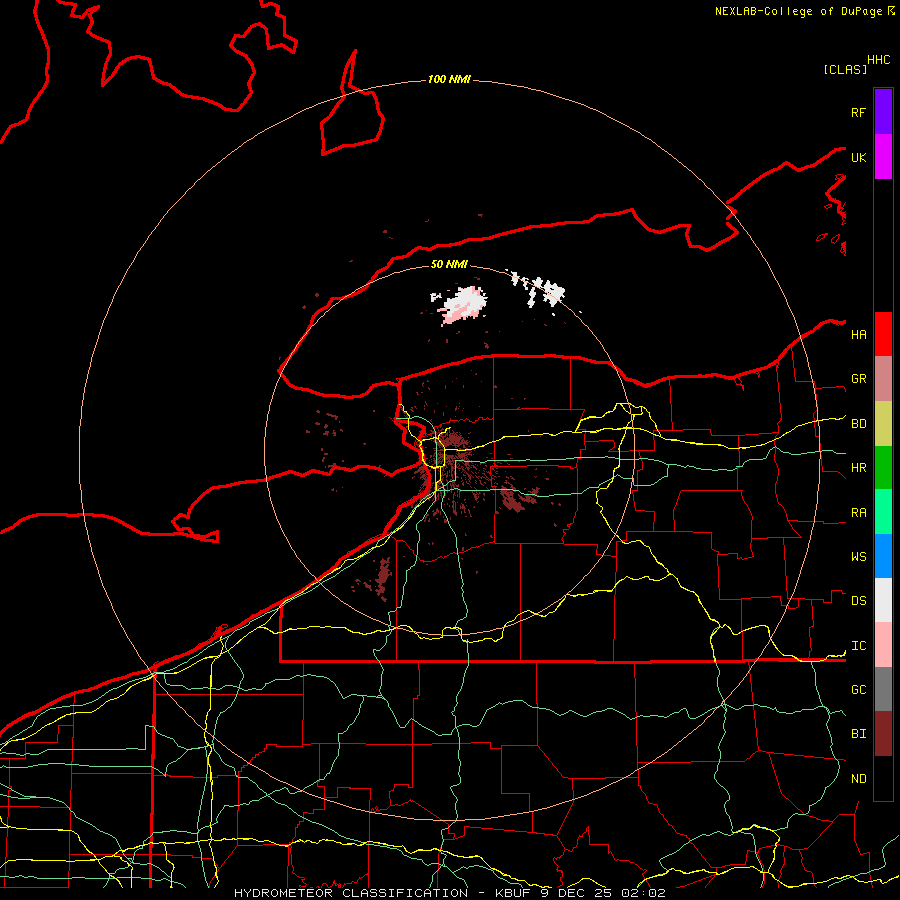Pick the HR green legend swatch
Viewport: 900px width, 900px height.
coord(883,467)
